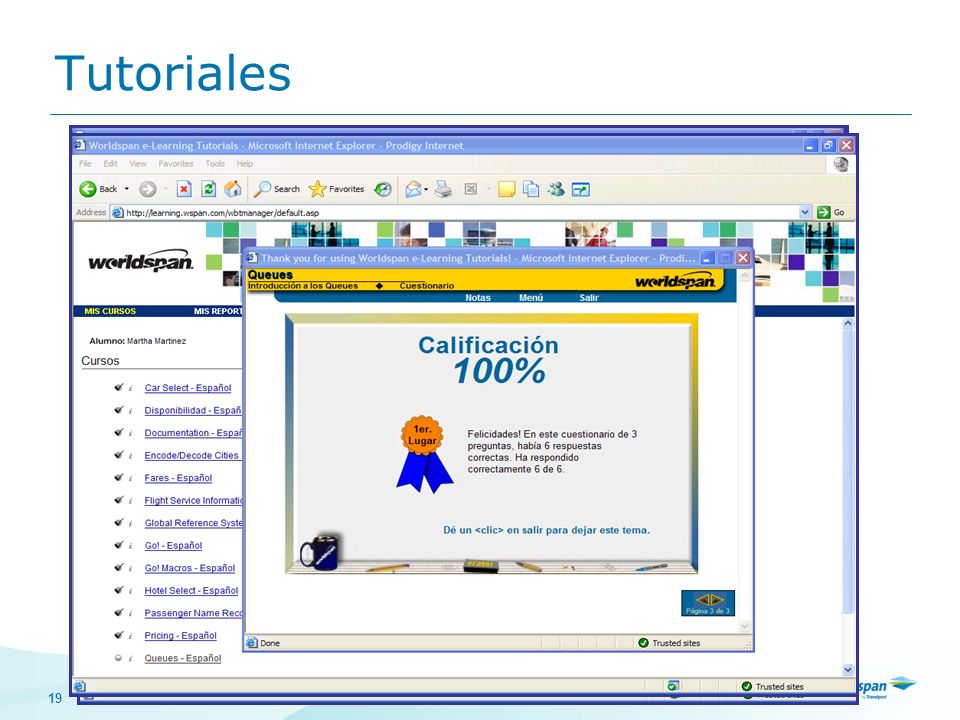The width and height of the screenshot is (960, 720).
Task: Click the copy pages toolbar icon
Action: click(531, 189)
